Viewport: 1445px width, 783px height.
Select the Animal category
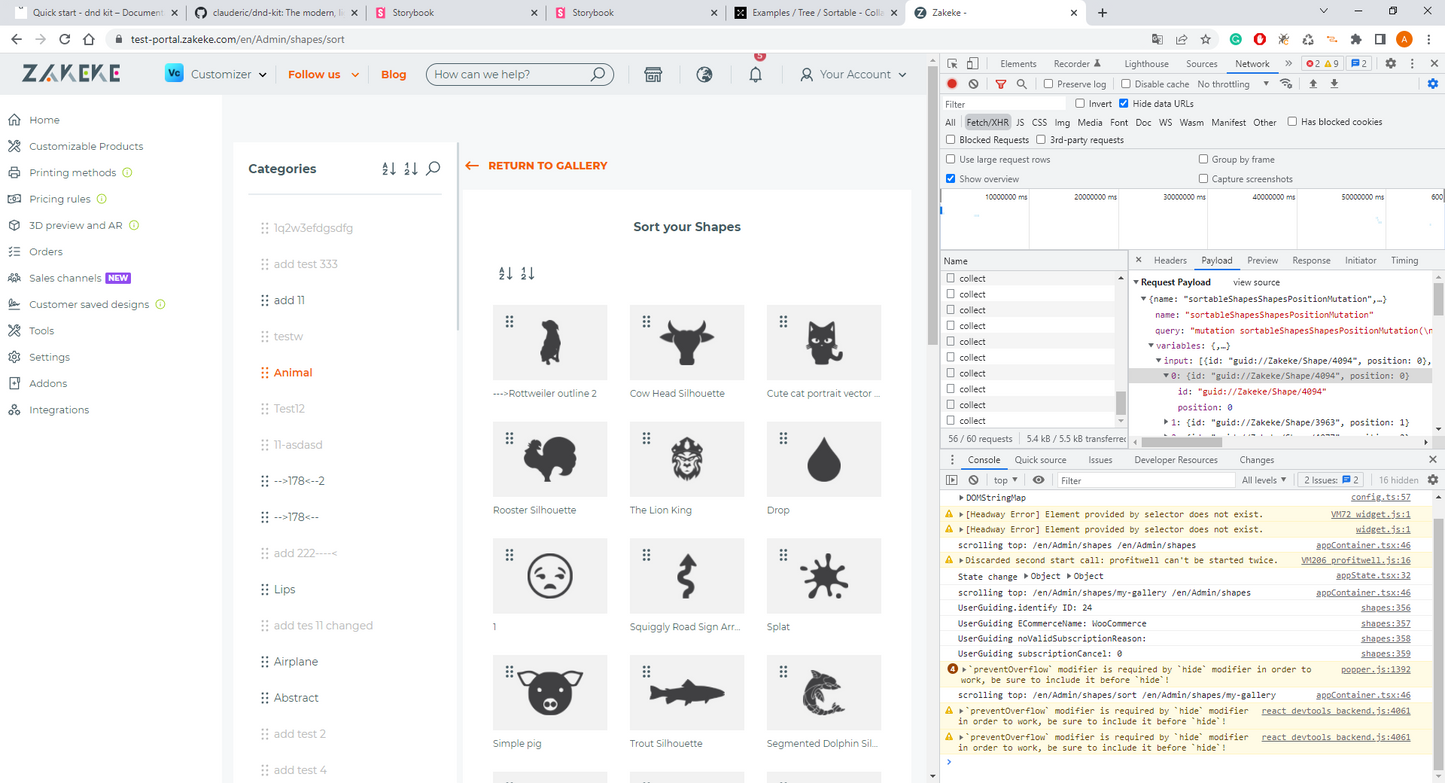[x=293, y=372]
